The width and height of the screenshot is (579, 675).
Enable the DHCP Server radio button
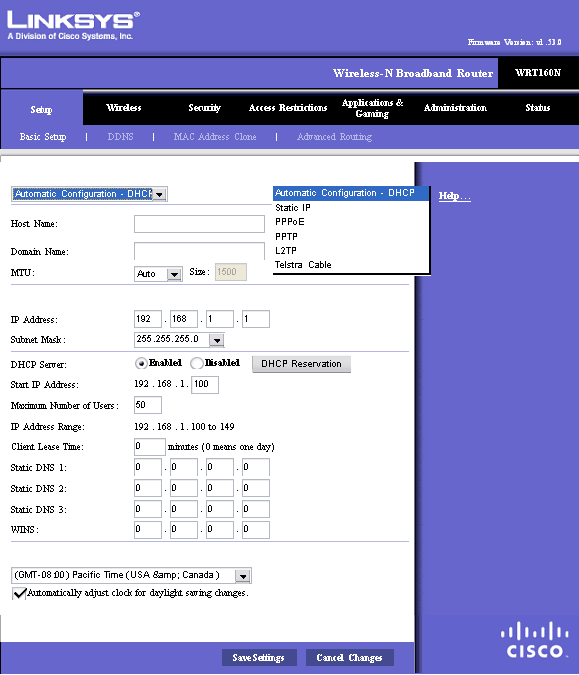tap(140, 363)
